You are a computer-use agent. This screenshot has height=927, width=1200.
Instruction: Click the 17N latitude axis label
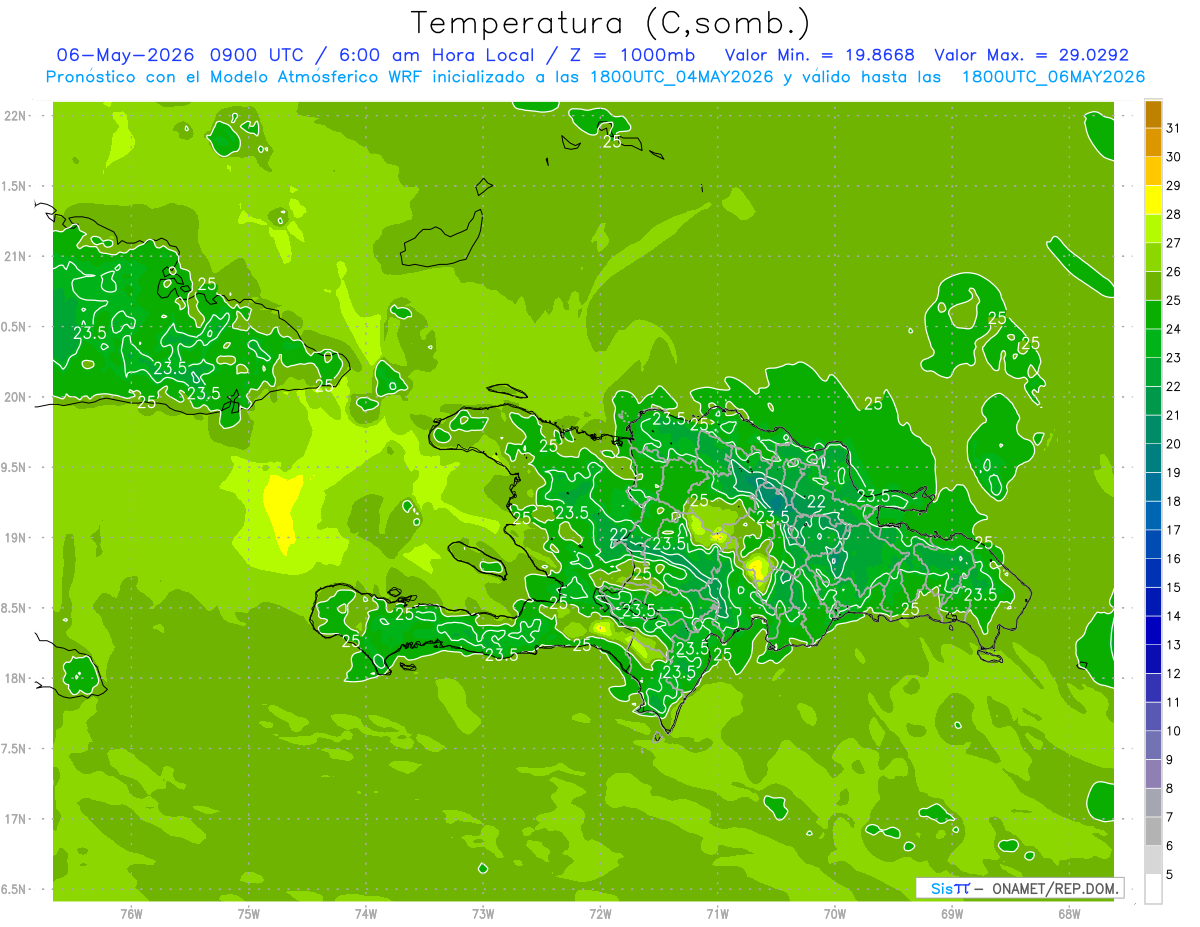pos(16,819)
